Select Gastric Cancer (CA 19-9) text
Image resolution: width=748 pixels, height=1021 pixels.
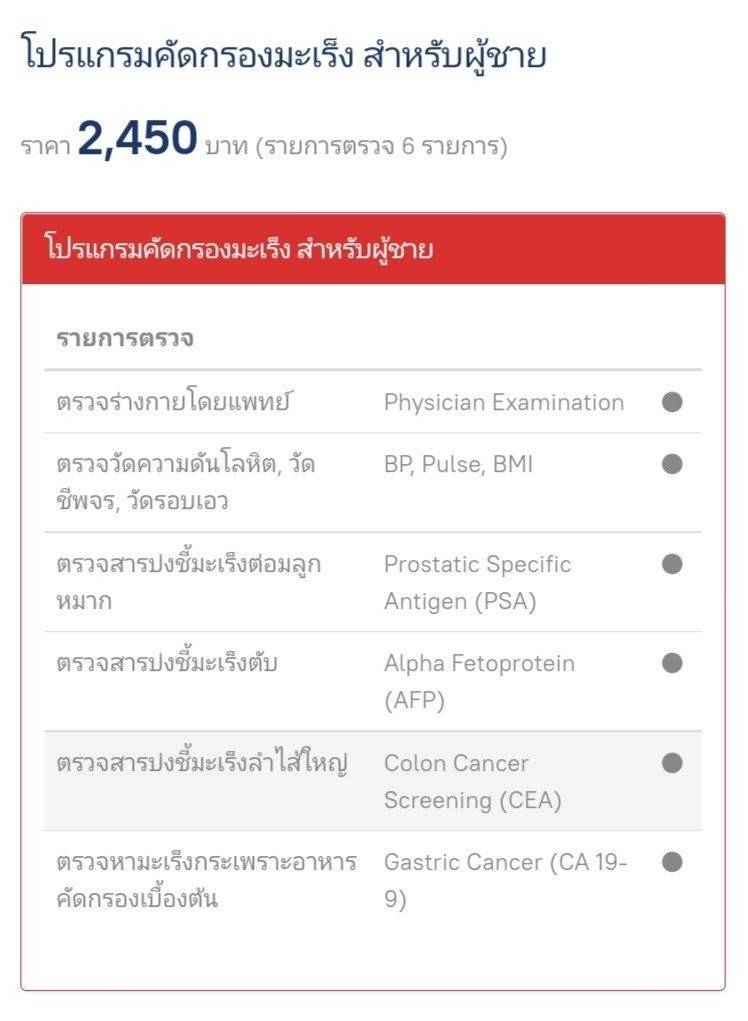coord(505,880)
